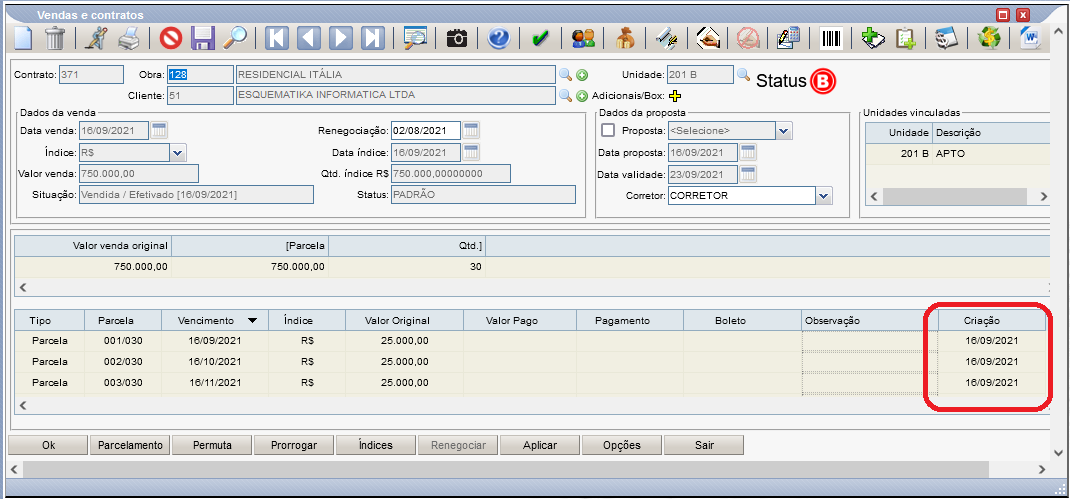Screen dimensions: 1070x499
Task: Click the Valor venda 750.000,00 field
Action: tap(139, 173)
